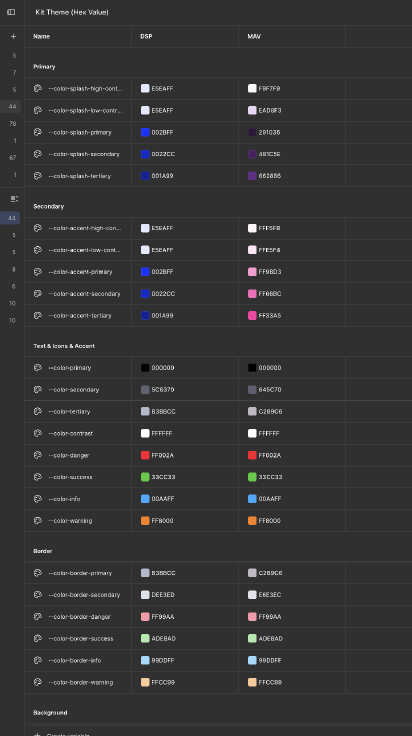
Task: Select the sidebar collection showing 78
Action: 13,124
